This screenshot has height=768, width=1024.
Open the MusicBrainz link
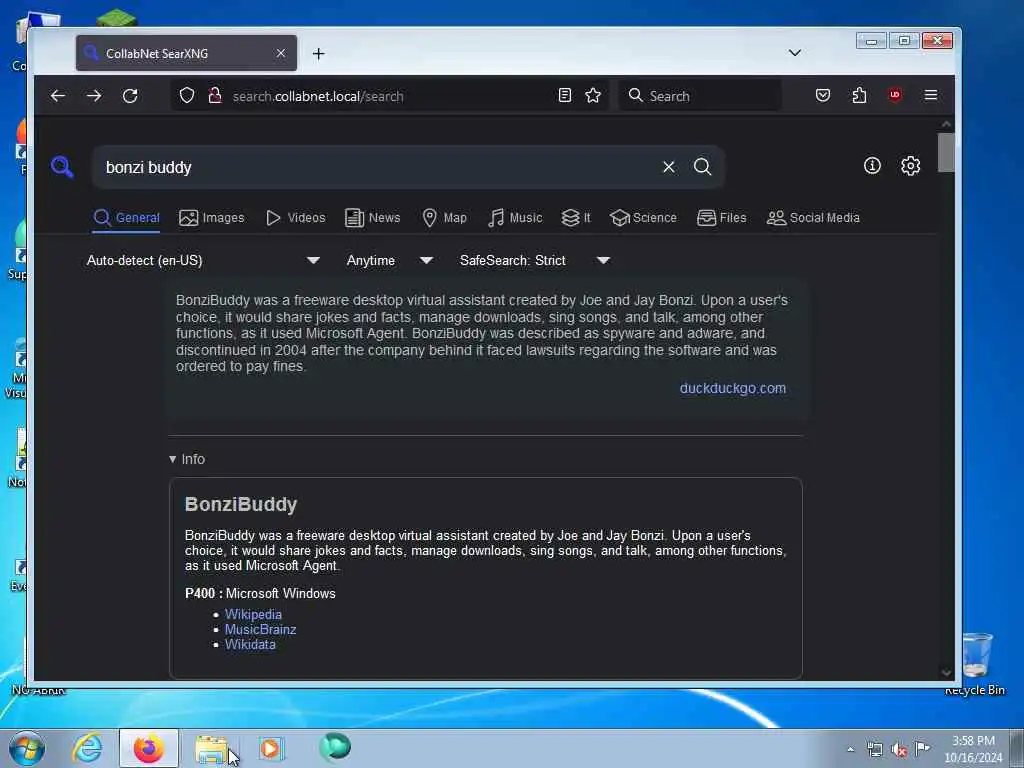(261, 629)
